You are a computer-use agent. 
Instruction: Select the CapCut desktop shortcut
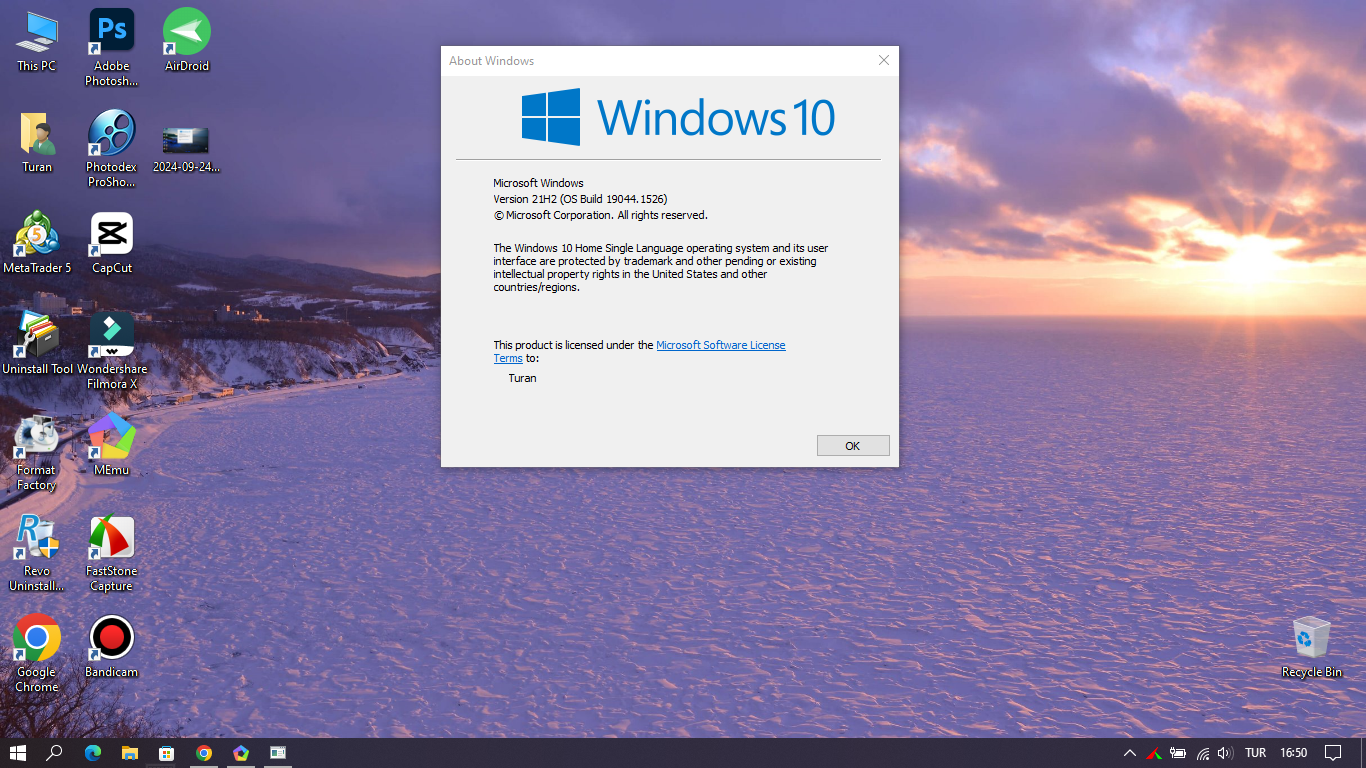[x=111, y=242]
